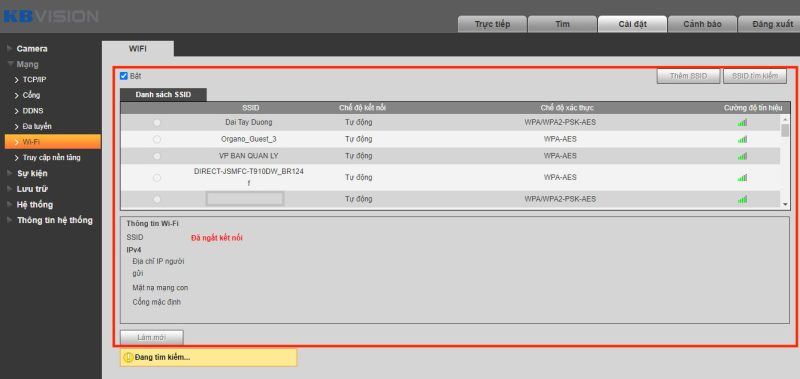
Task: Click scroll down arrow of SSID list
Action: pyautogui.click(x=785, y=204)
